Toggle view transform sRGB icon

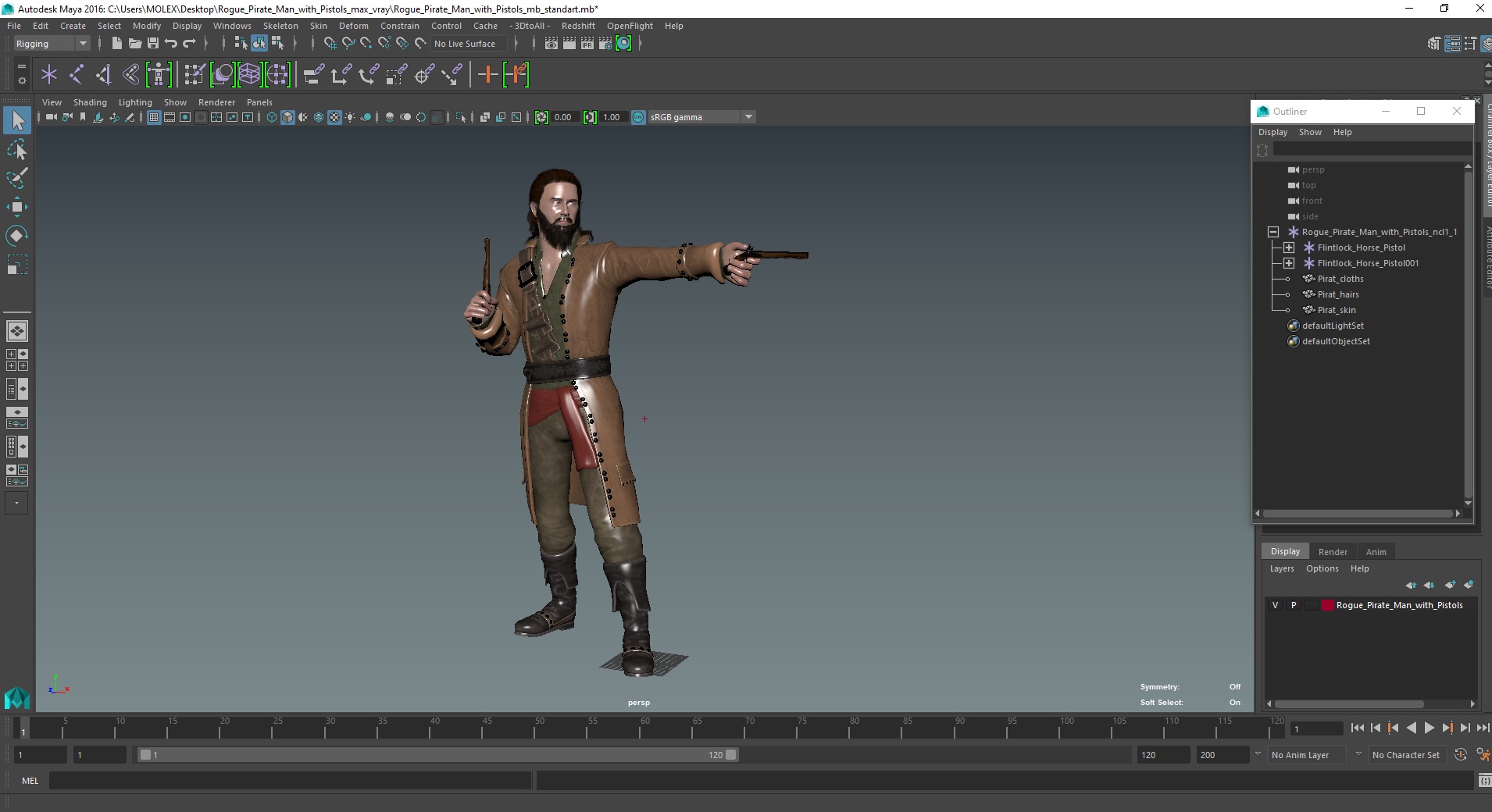click(638, 117)
